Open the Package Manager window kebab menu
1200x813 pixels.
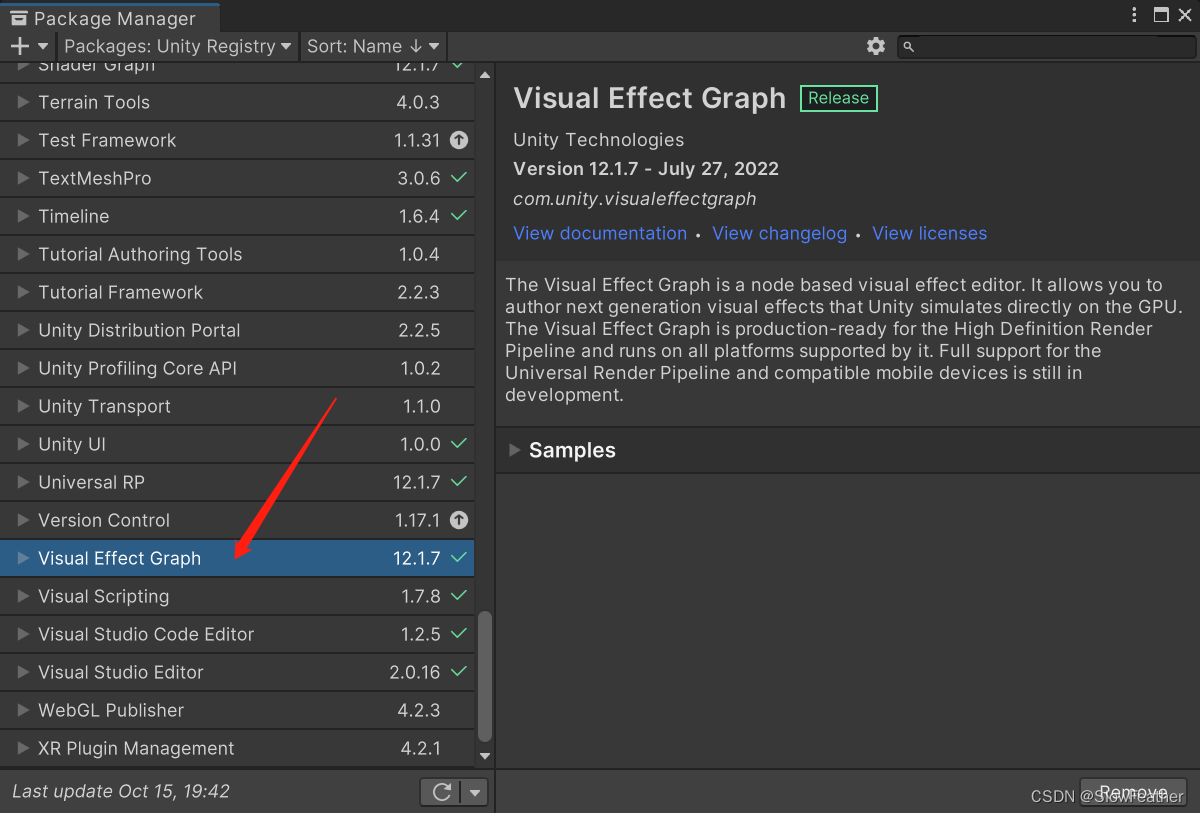[1134, 15]
